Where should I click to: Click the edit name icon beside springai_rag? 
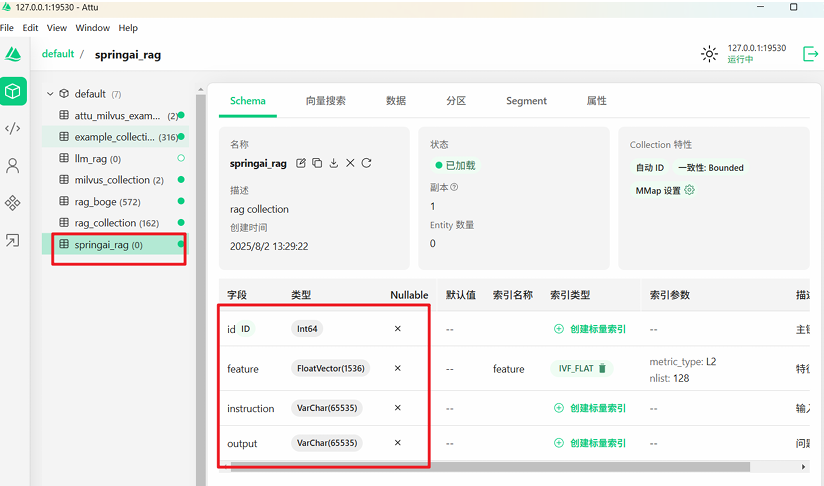coord(301,163)
